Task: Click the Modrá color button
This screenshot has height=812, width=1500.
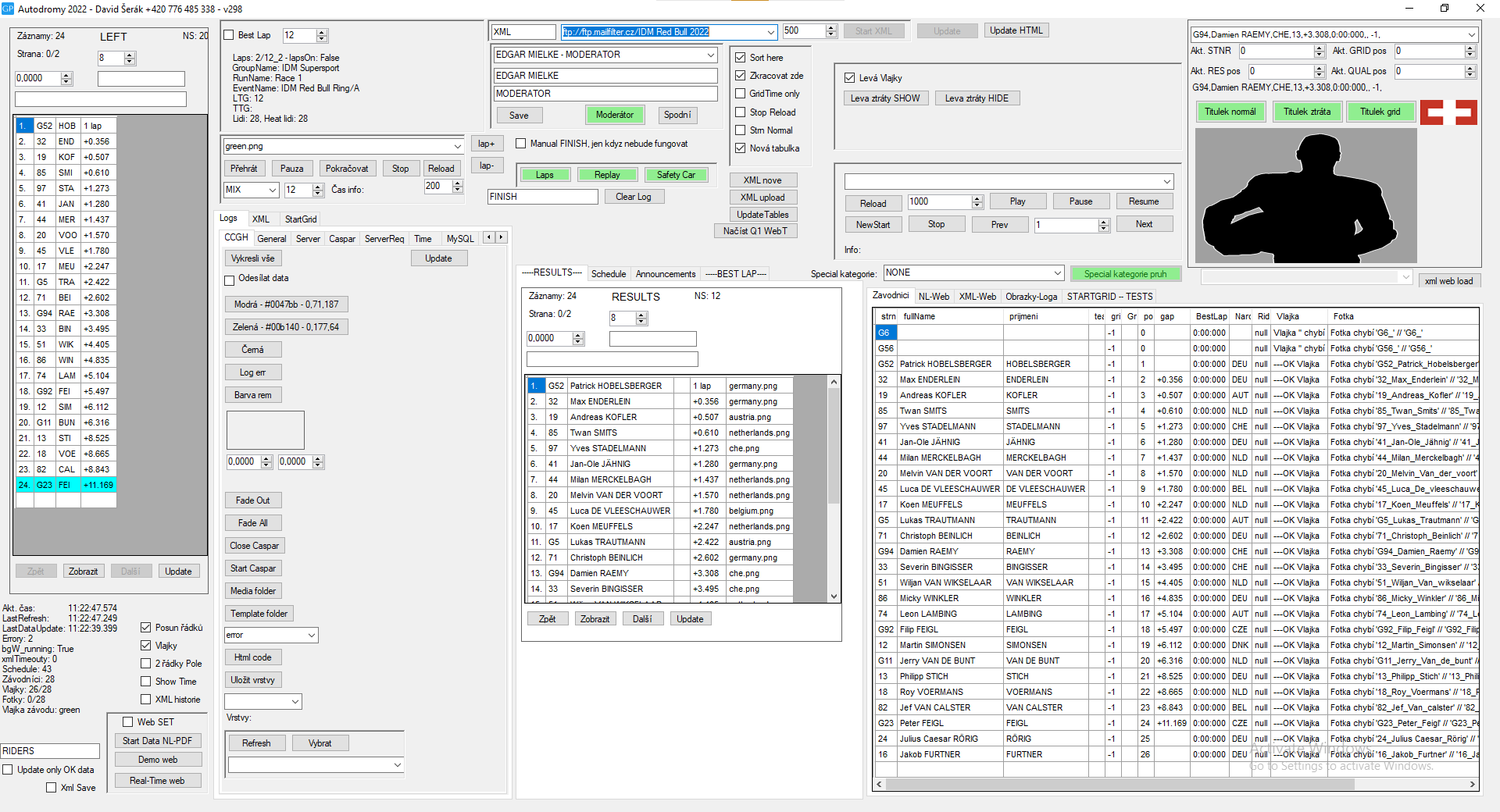Action: (x=286, y=304)
